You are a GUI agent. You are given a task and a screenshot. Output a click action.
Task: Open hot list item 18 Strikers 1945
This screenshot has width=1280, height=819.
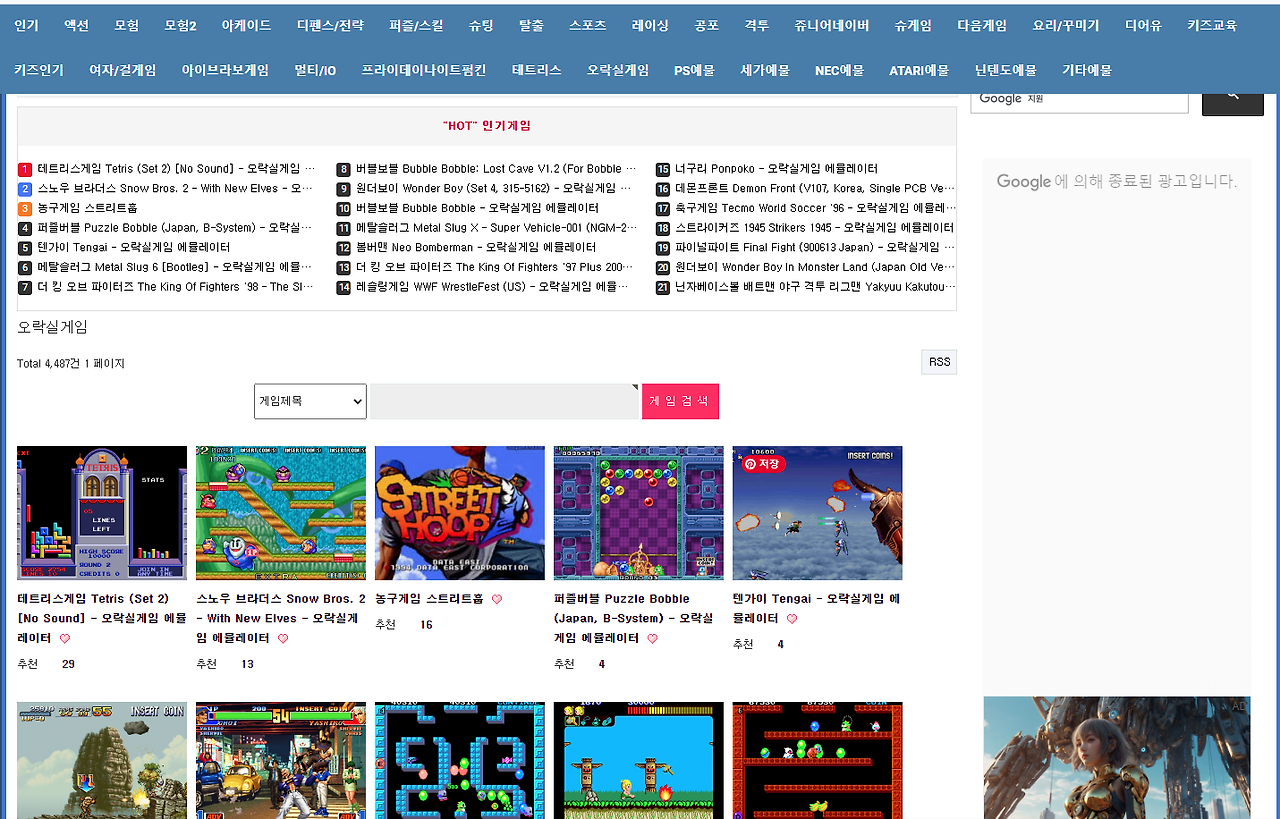pyautogui.click(x=814, y=228)
